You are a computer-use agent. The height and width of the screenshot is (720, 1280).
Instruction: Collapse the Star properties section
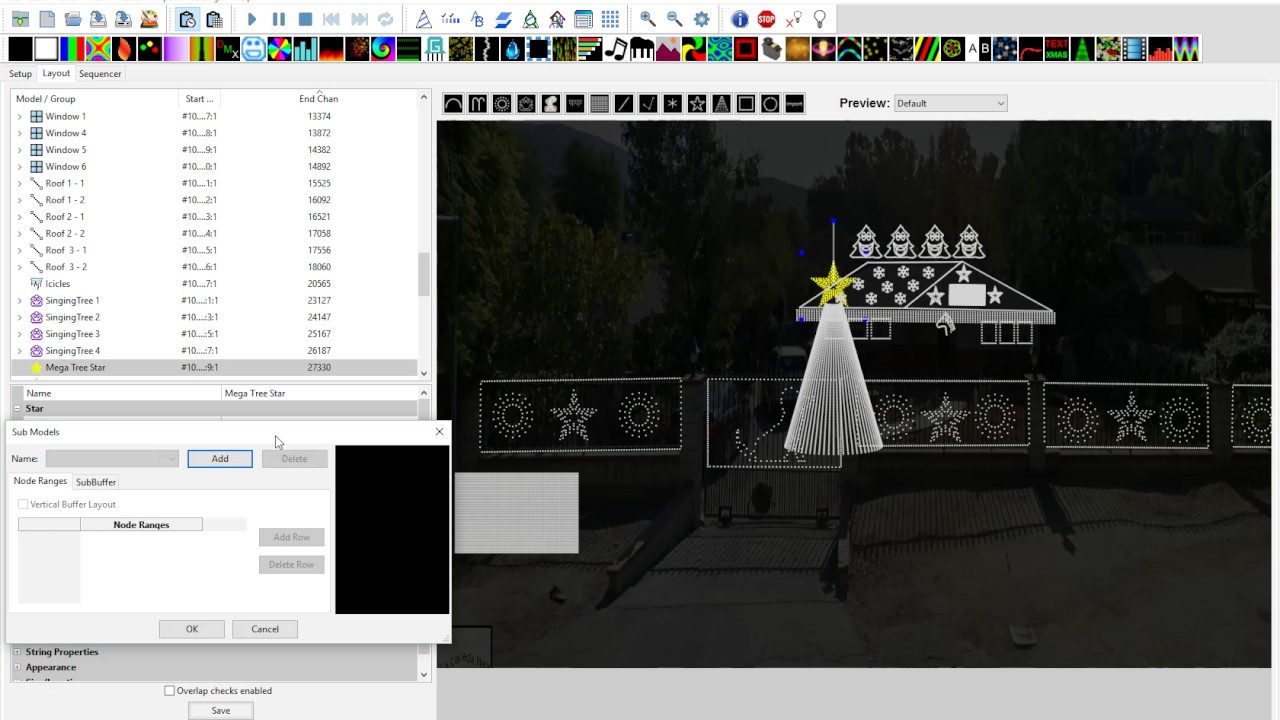tap(17, 409)
